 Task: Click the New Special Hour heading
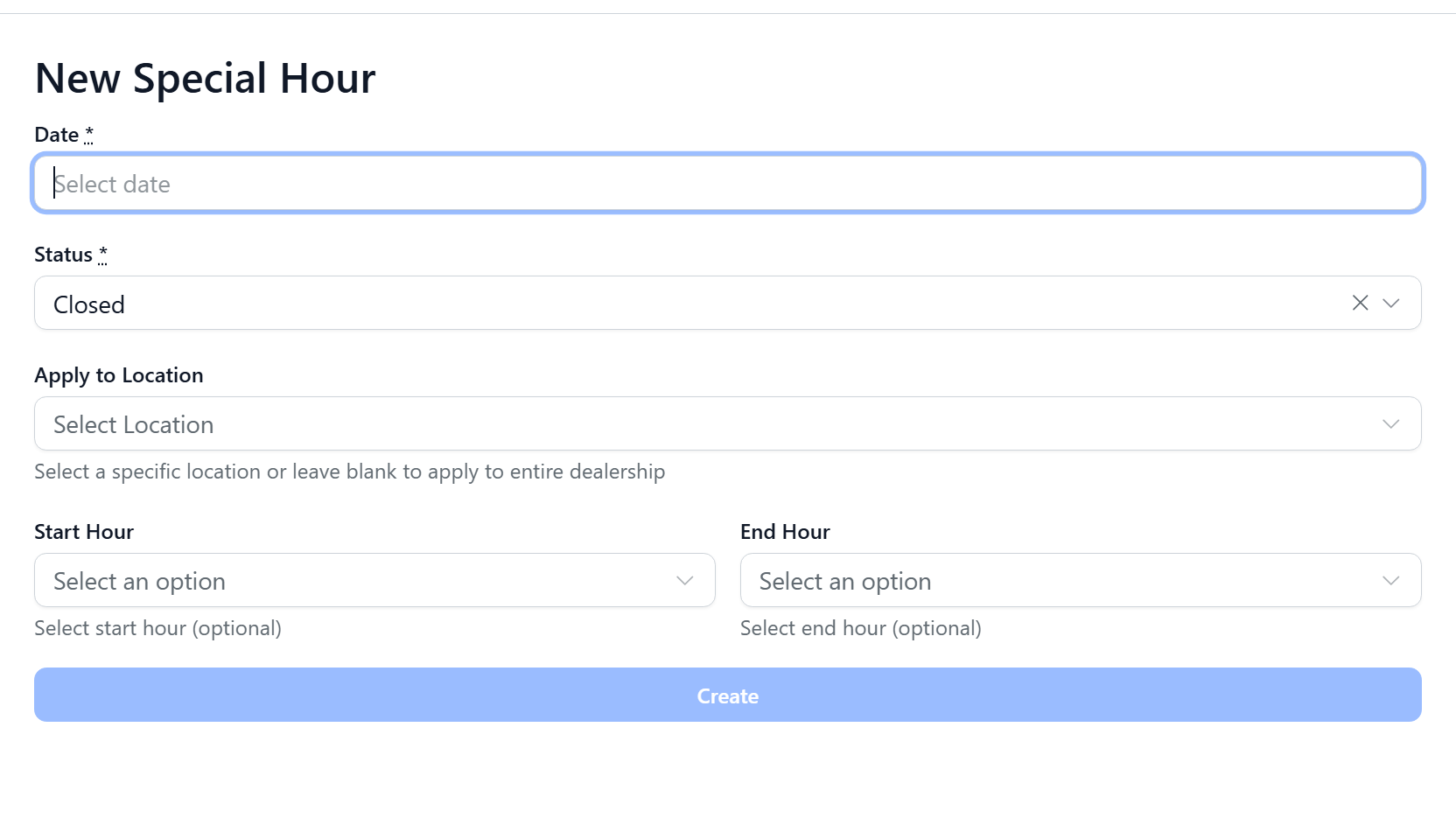(x=206, y=79)
